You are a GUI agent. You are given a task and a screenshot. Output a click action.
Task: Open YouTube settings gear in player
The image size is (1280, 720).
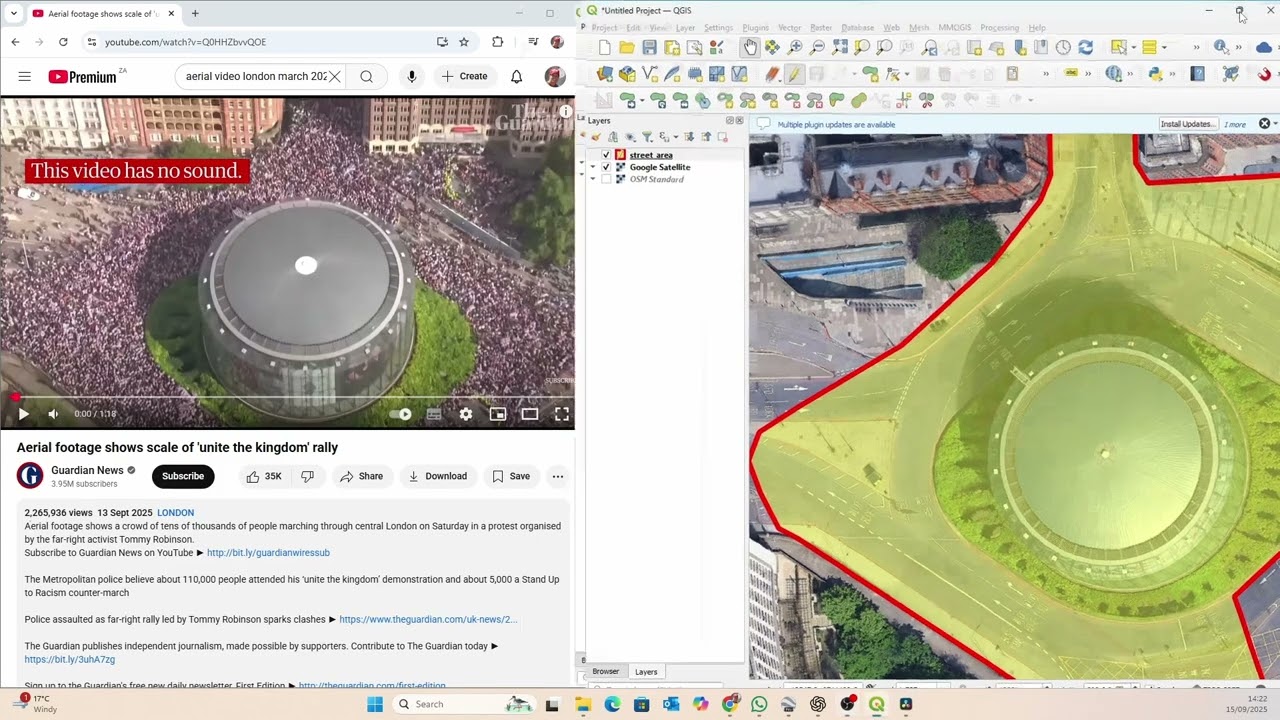[465, 414]
